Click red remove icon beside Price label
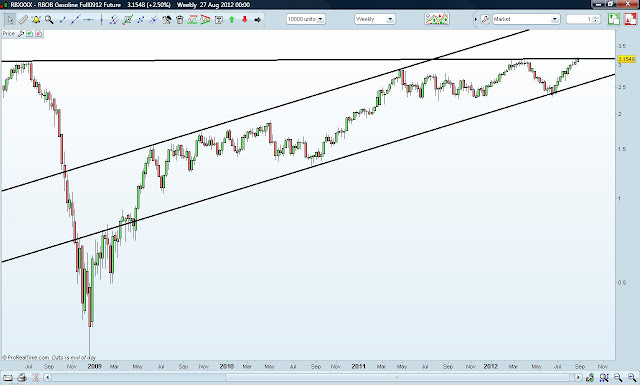The image size is (640, 385). tap(38, 34)
